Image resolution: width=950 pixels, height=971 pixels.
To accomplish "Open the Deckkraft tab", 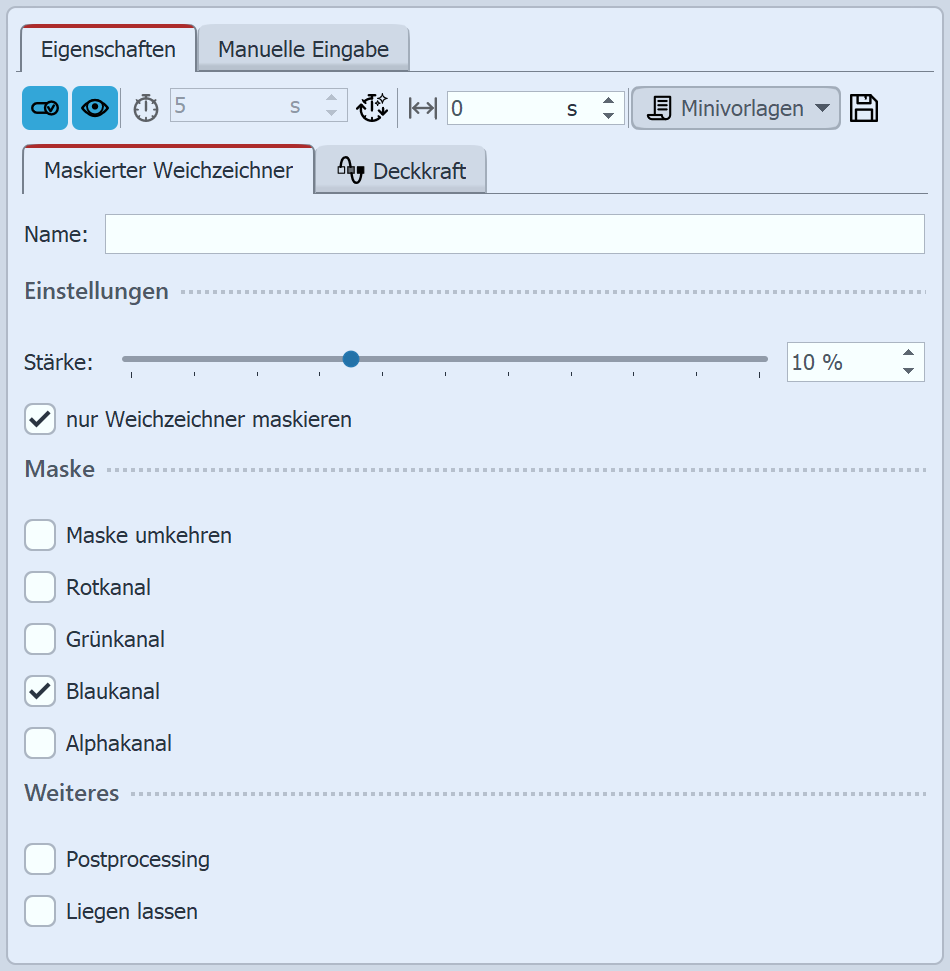I will click(x=401, y=171).
